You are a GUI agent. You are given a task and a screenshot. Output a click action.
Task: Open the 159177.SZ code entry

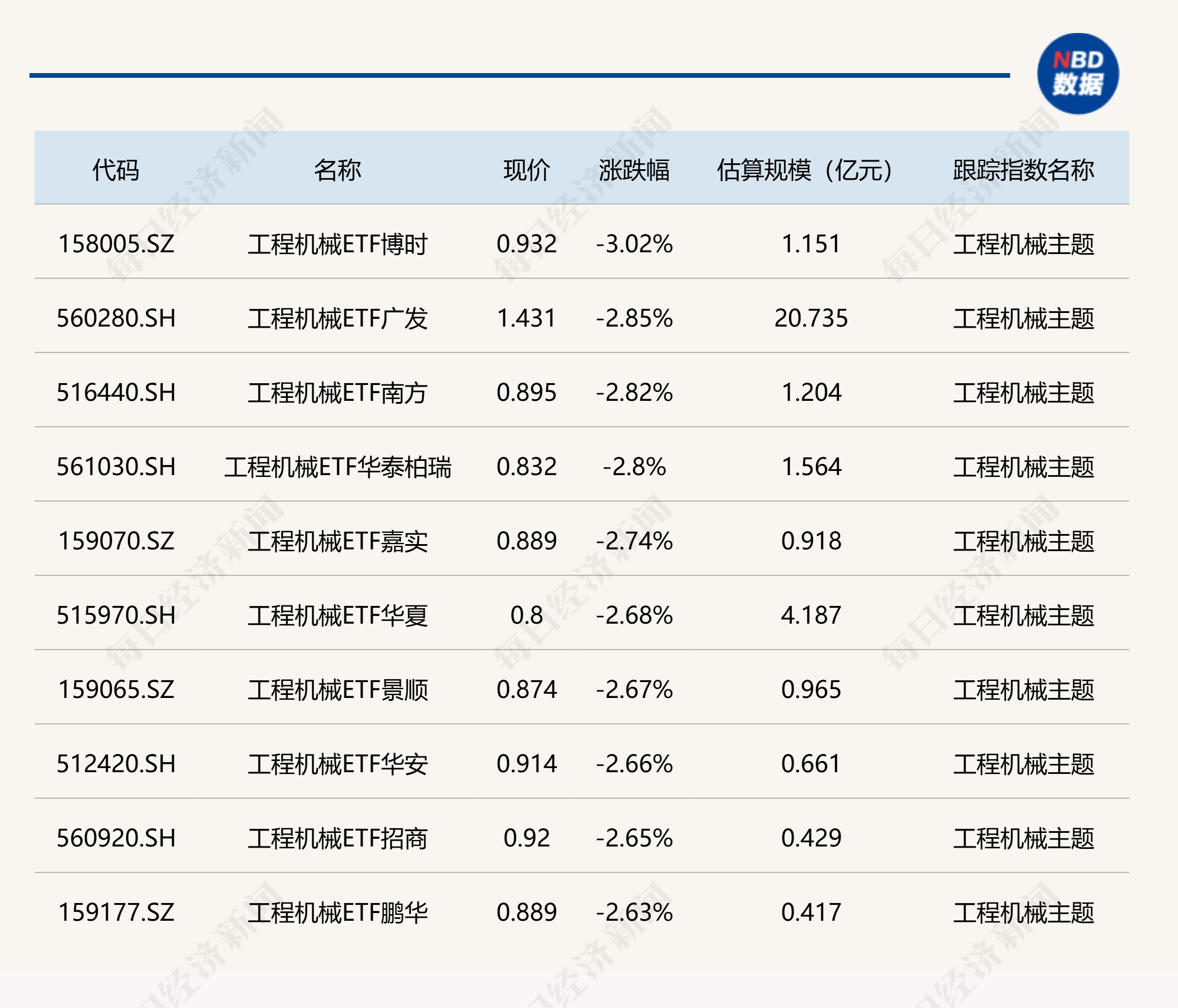[x=116, y=913]
